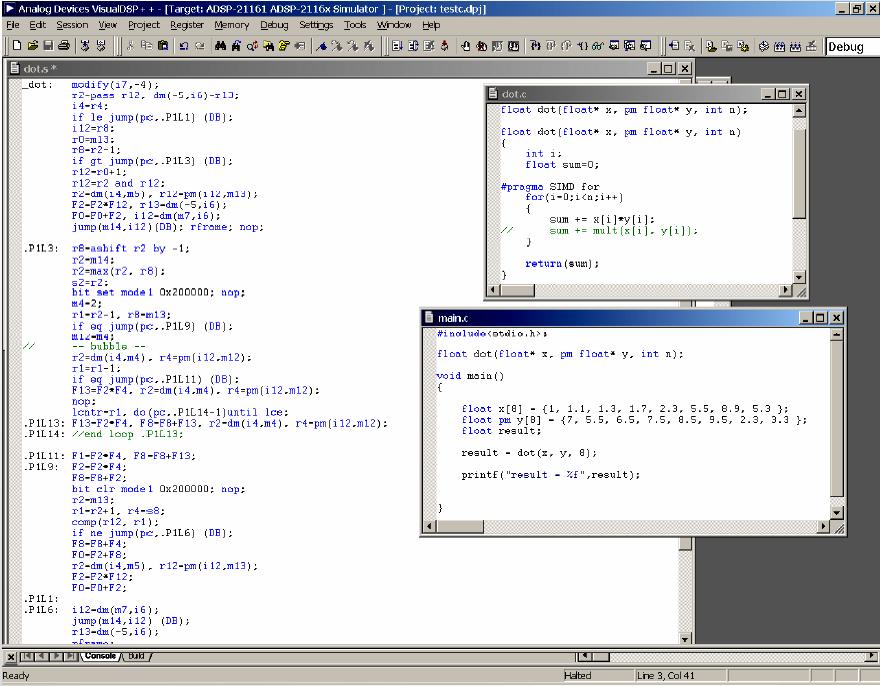Click the Step Into braces icon
880x686 pixels.
(535, 46)
